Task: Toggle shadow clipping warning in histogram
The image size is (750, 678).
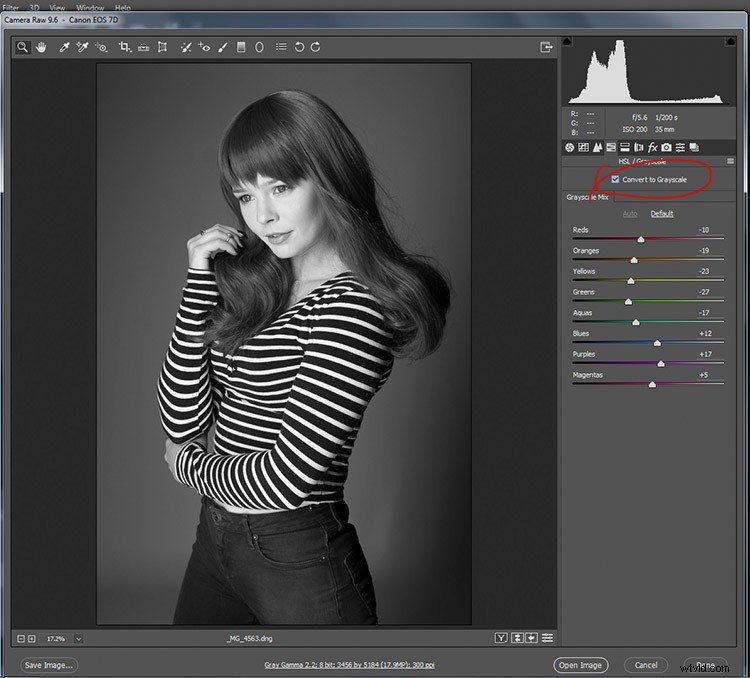Action: click(x=567, y=42)
